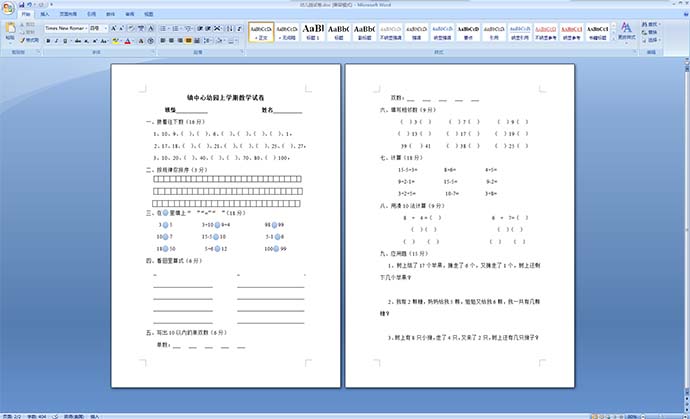Open Font dialog launcher
Image resolution: width=690 pixels, height=419 pixels.
click(x=154, y=51)
